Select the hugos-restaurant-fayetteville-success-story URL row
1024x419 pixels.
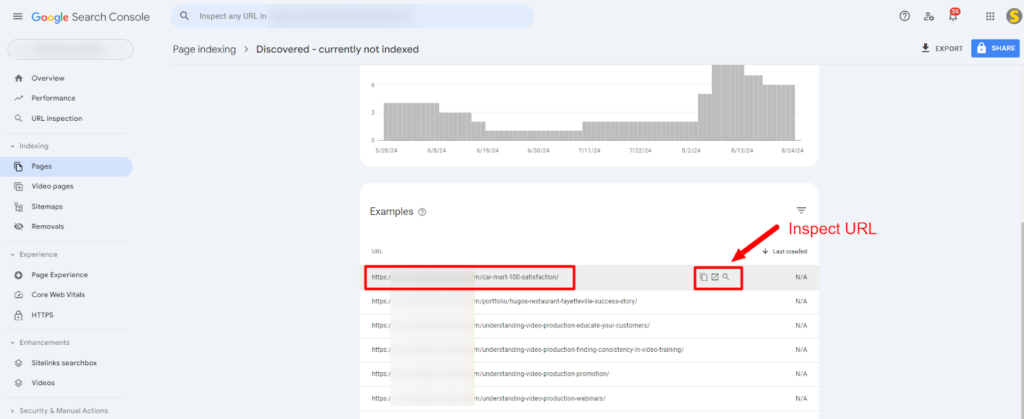pos(589,302)
